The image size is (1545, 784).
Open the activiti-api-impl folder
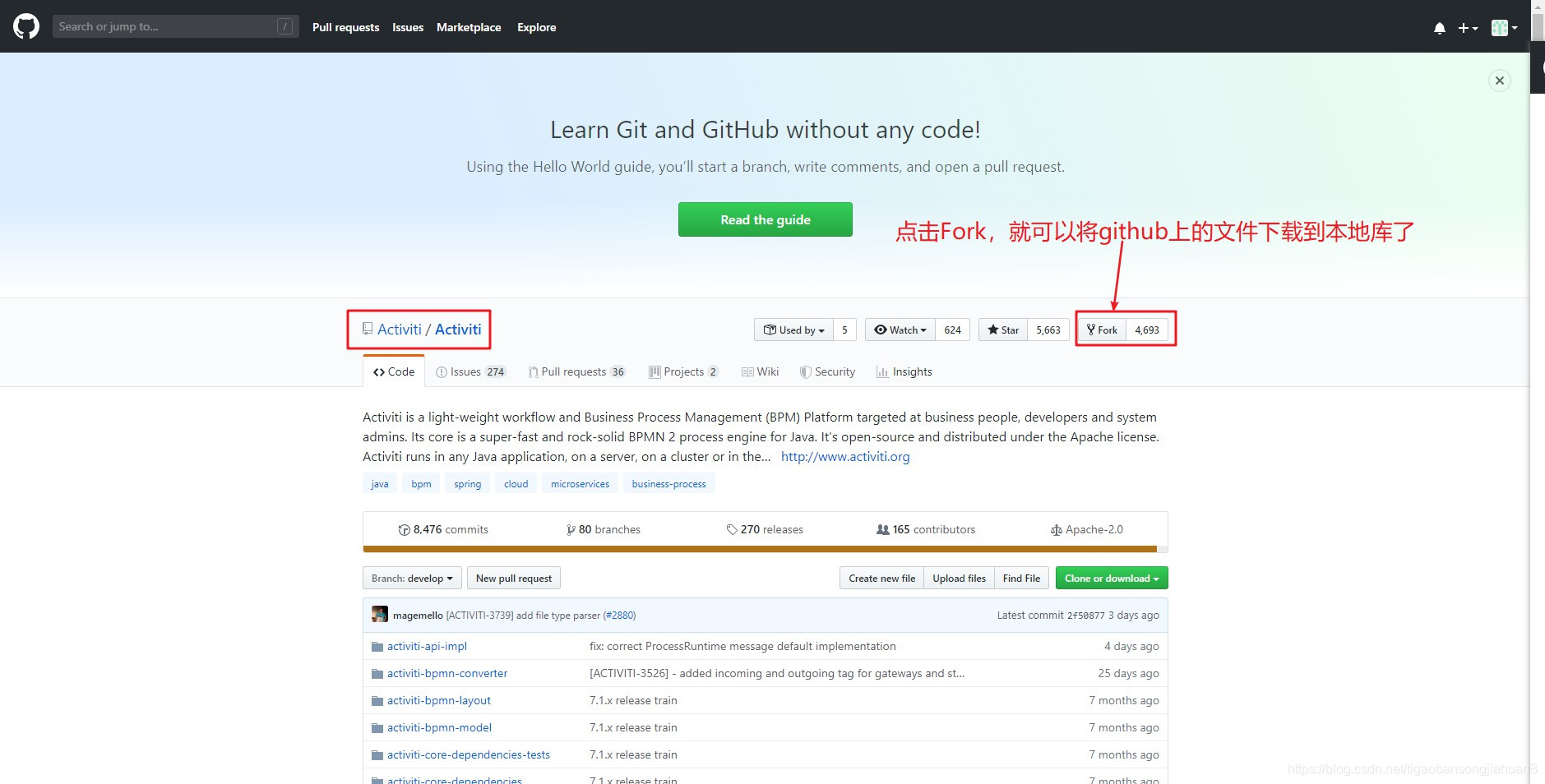coord(427,646)
